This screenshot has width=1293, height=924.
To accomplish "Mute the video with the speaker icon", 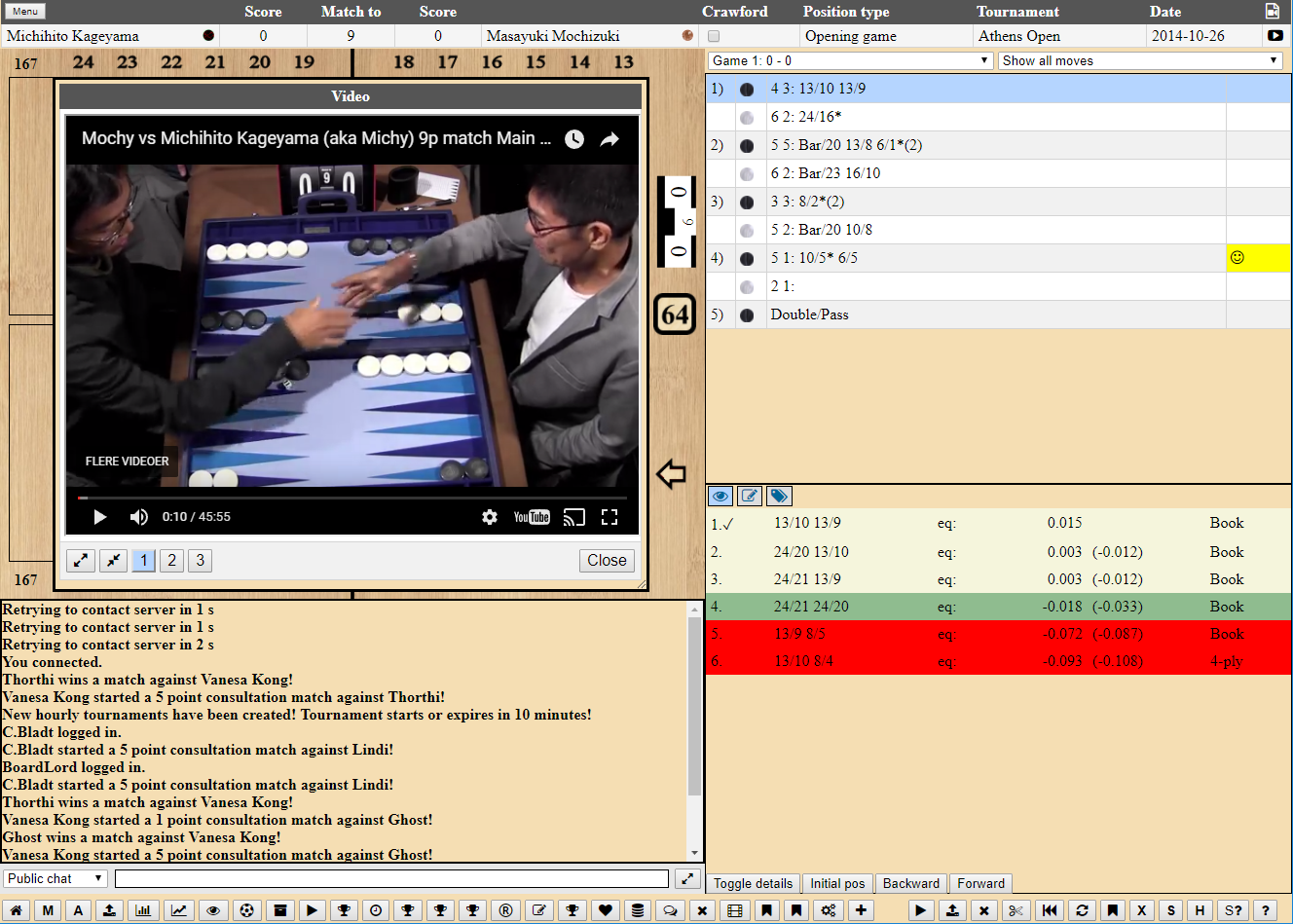I will (139, 517).
